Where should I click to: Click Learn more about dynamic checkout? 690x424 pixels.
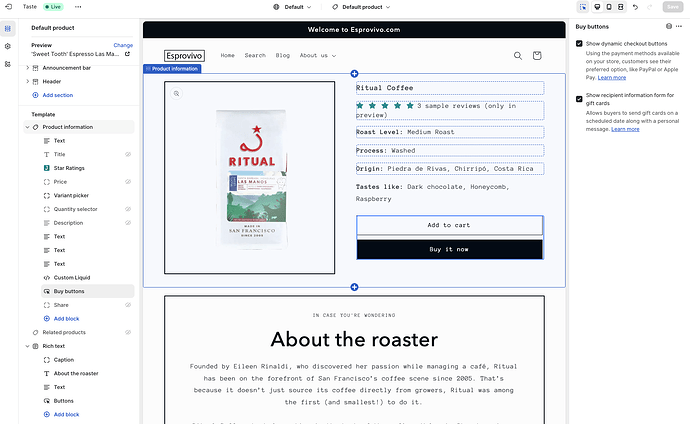[x=612, y=77]
